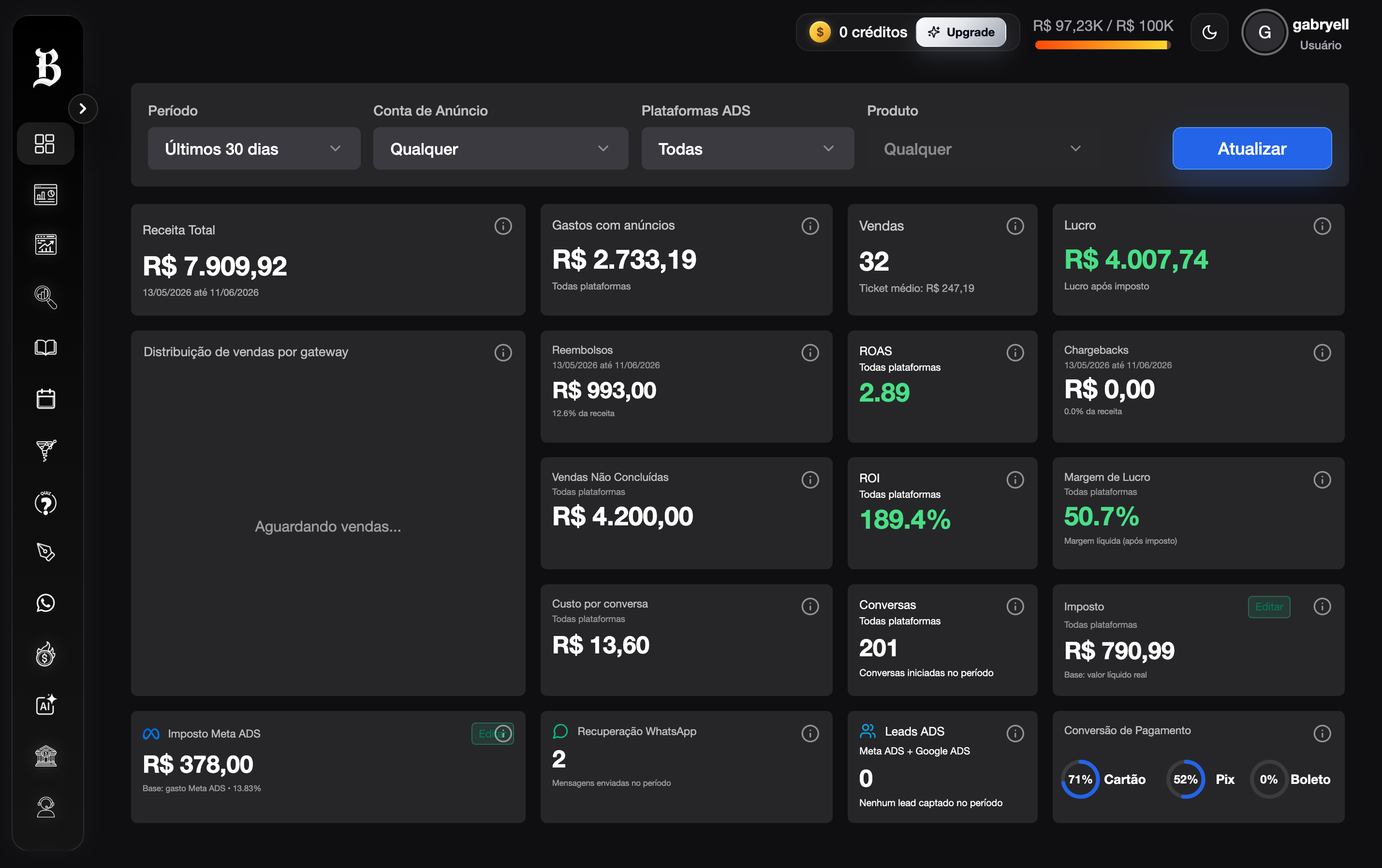Click the Ticket médio: R$ 247,19 text
The image size is (1382, 868).
click(x=916, y=288)
